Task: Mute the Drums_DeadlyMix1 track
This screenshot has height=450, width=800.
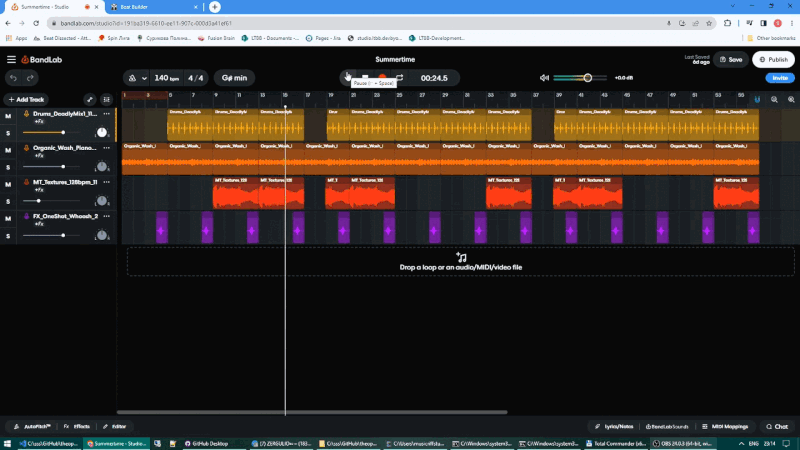Action: 8,116
